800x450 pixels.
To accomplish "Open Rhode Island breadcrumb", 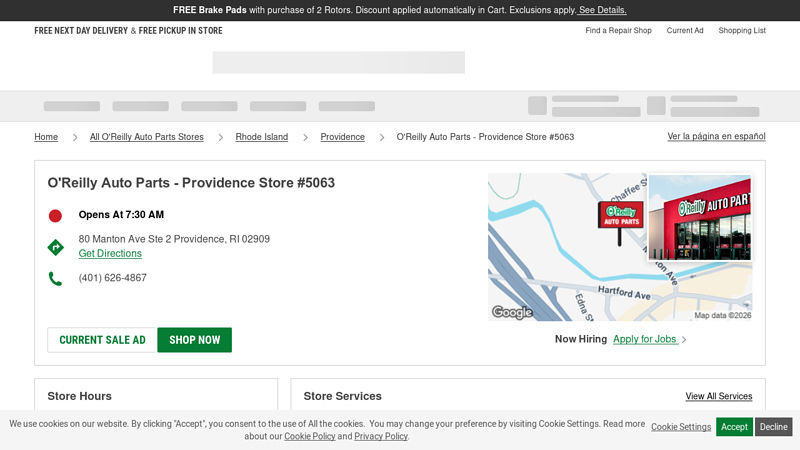I will point(262,137).
